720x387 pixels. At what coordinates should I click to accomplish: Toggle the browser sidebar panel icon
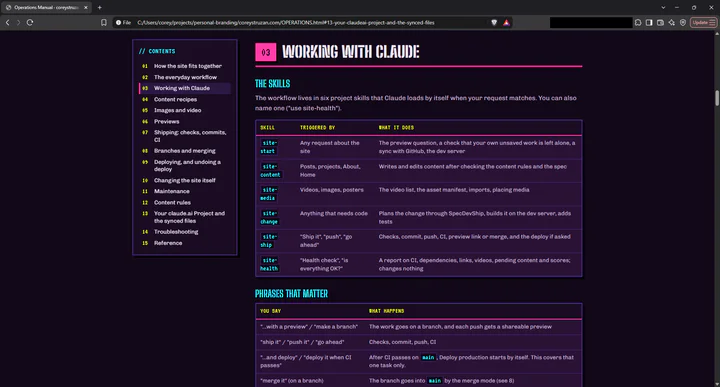[x=649, y=22]
